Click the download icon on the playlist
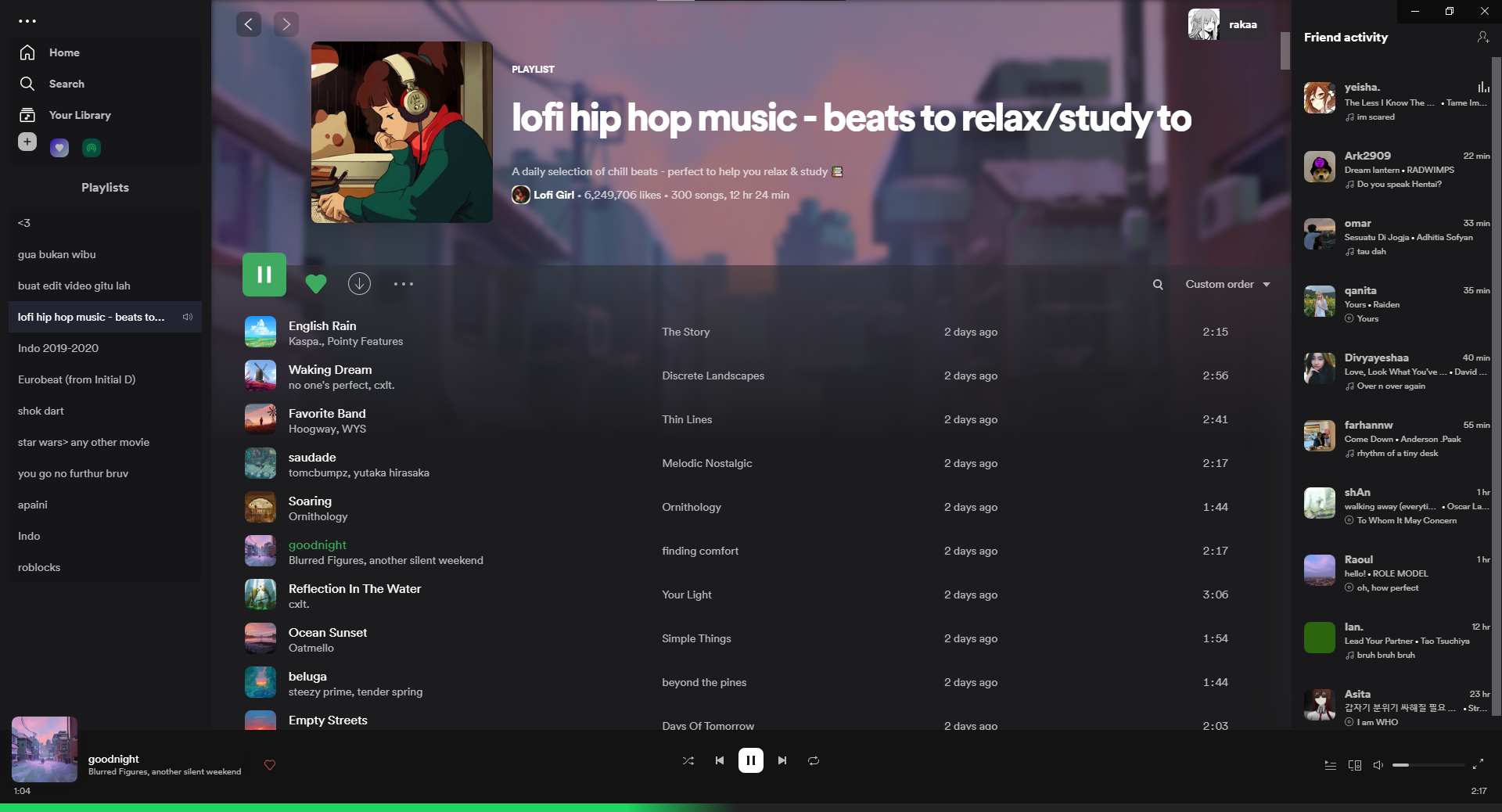Screen dimensions: 1502x812 [x=359, y=284]
